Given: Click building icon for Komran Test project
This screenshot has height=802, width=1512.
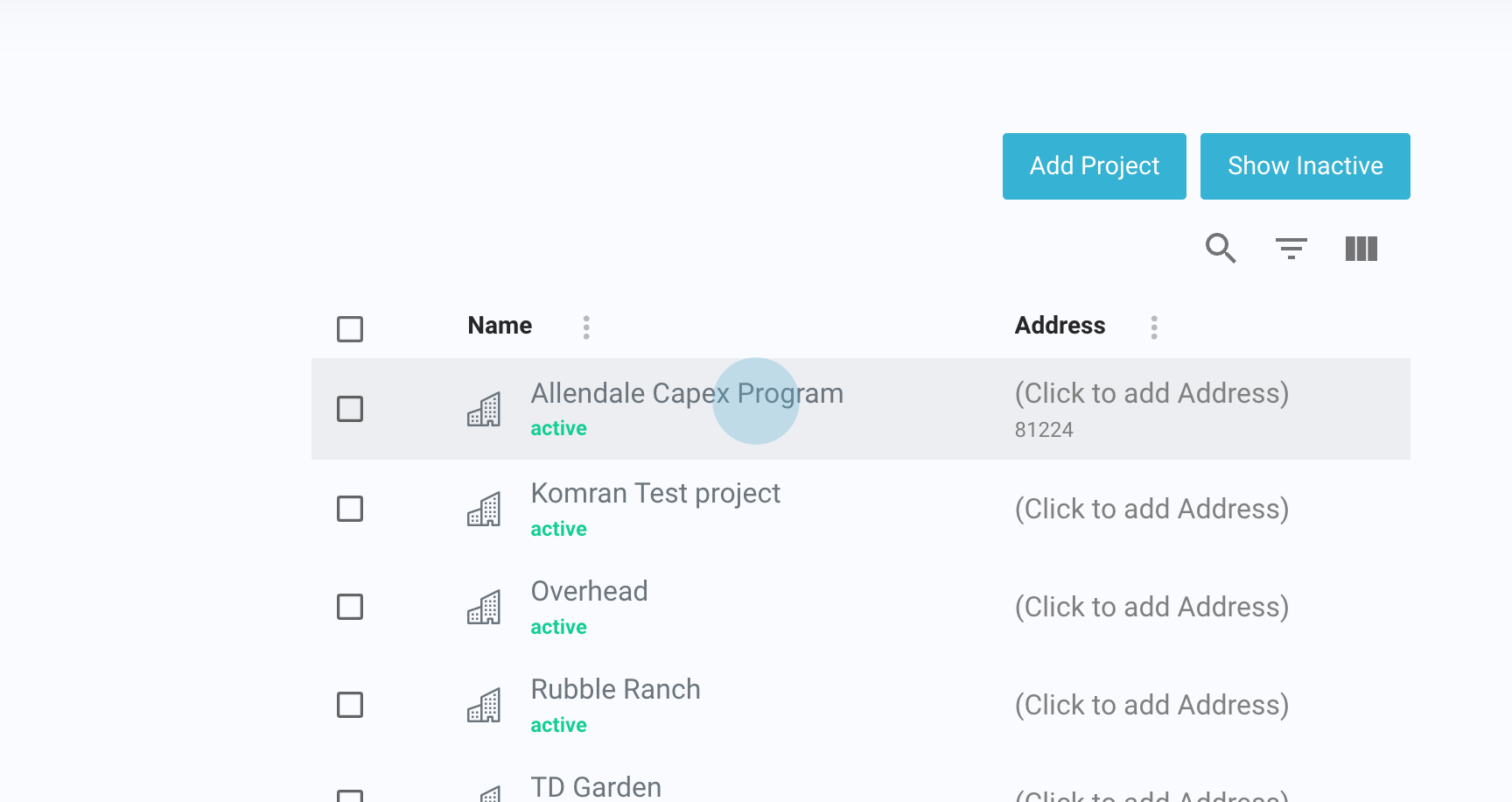Looking at the screenshot, I should tap(484, 510).
